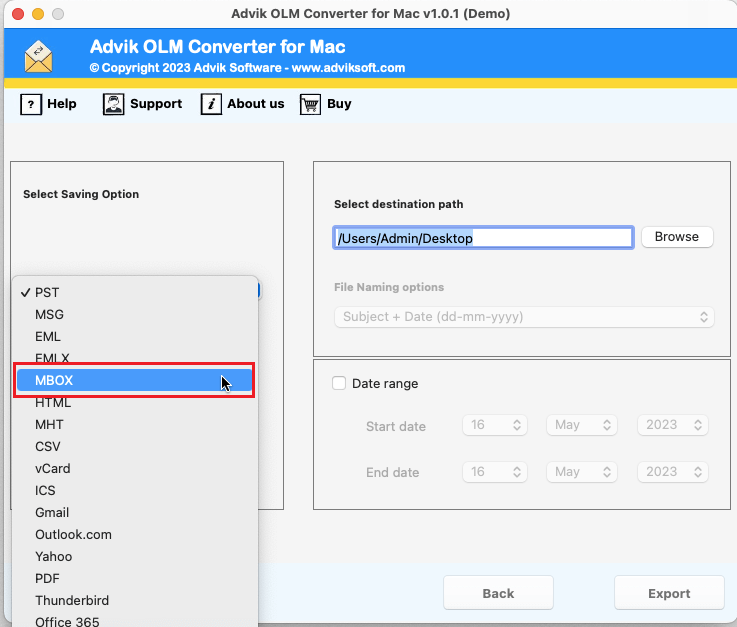Choose HTML from the format list
737x627 pixels.
click(x=135, y=402)
